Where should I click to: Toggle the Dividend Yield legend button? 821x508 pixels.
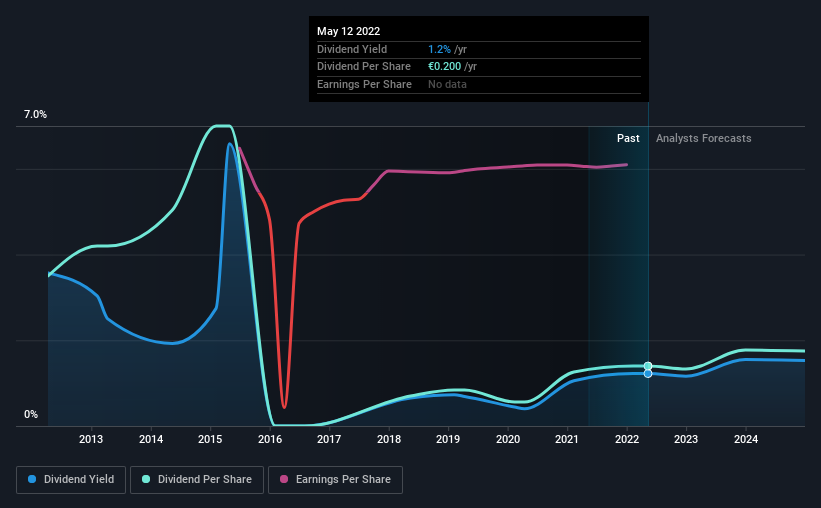click(71, 480)
